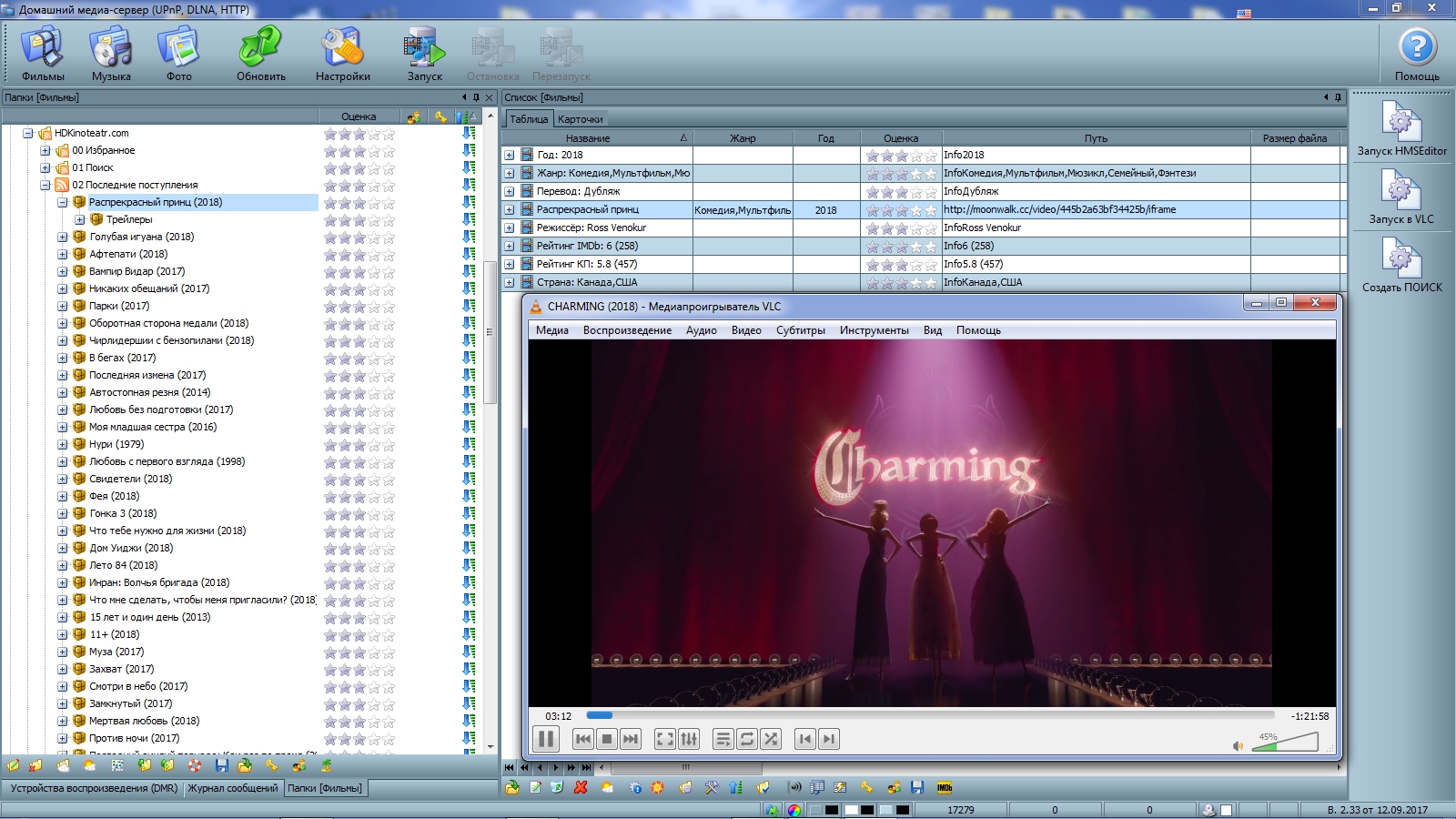Click the Запуск server start icon
Image resolution: width=1456 pixels, height=819 pixels.
coord(424,55)
